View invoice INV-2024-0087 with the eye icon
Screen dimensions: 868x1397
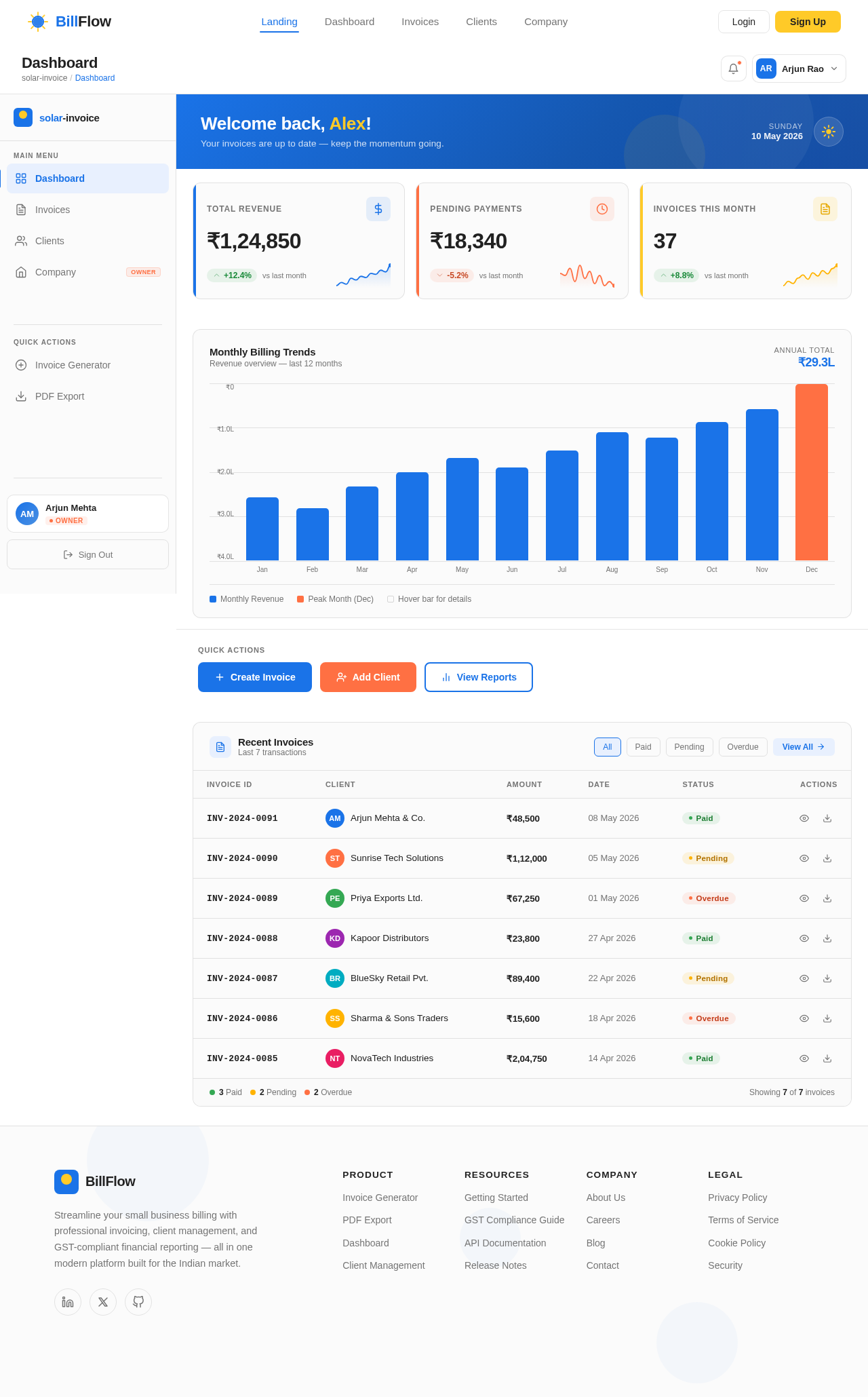(x=804, y=978)
